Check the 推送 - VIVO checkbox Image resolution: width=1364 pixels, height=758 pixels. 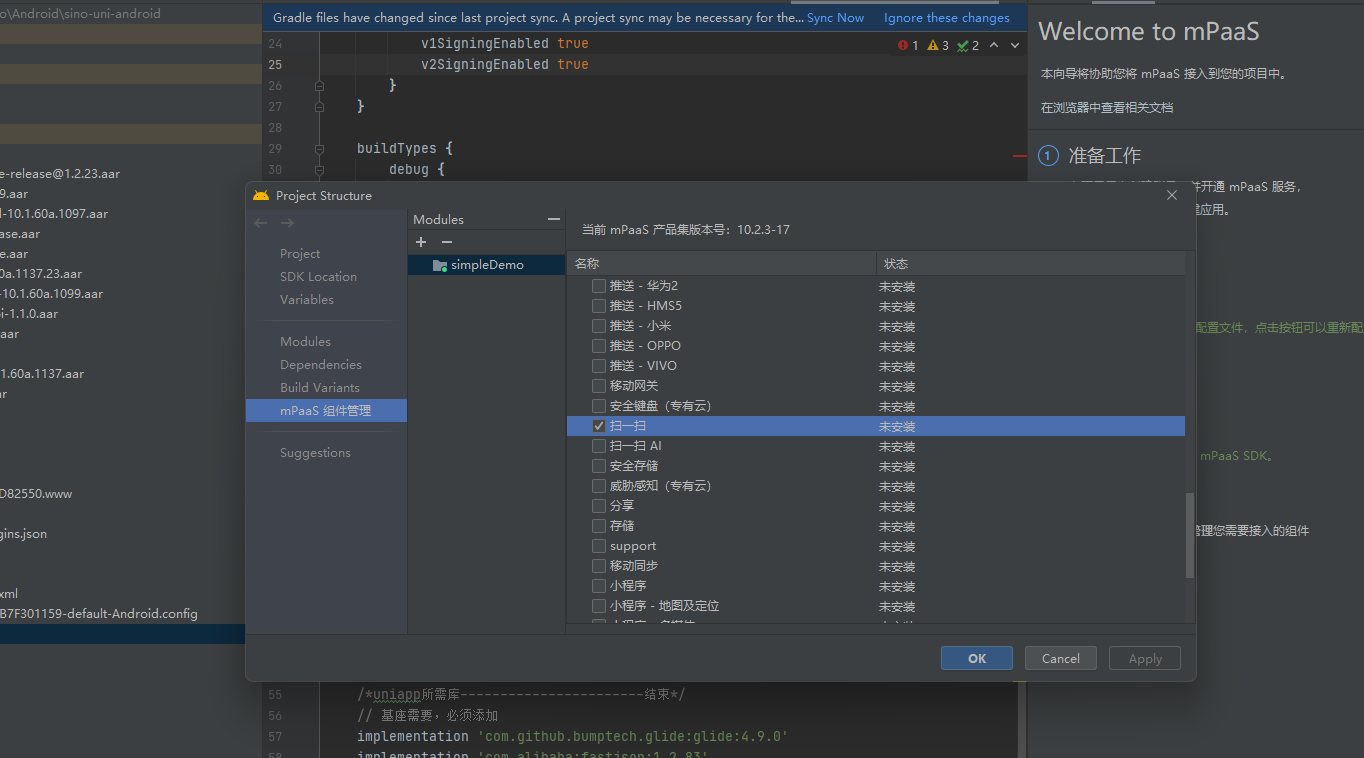tap(599, 366)
